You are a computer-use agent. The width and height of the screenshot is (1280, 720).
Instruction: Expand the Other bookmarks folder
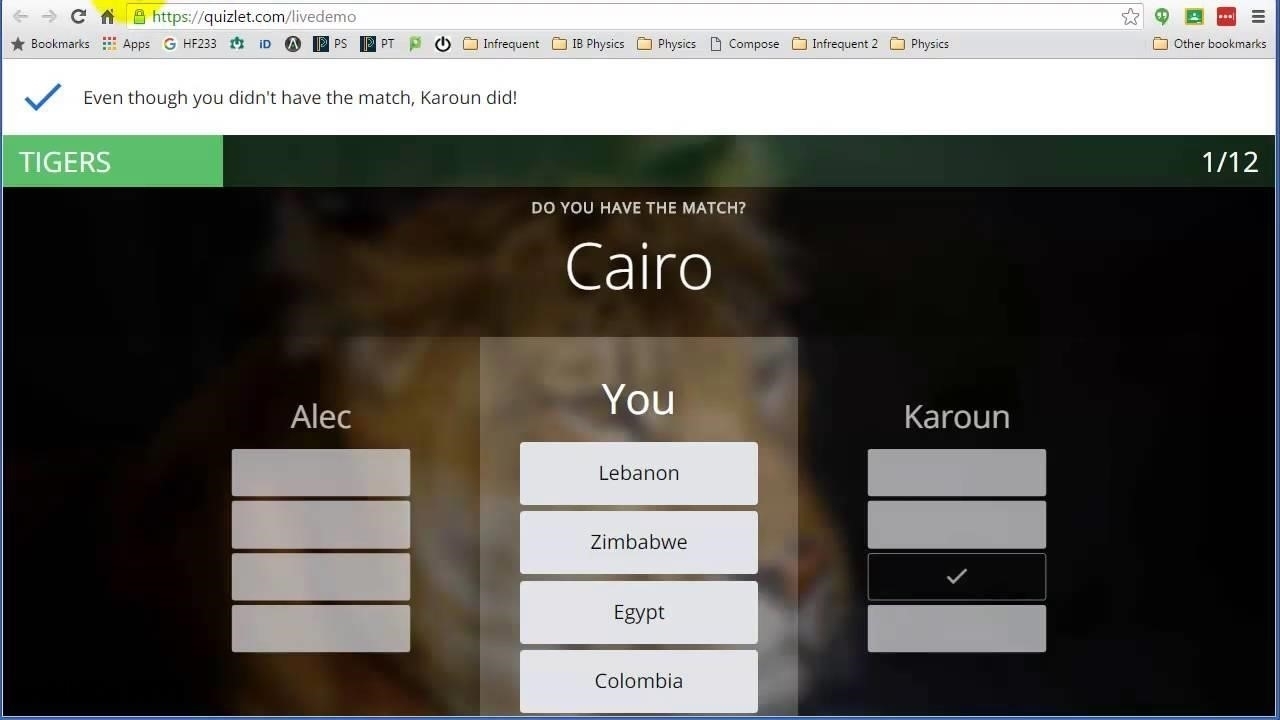(1210, 44)
